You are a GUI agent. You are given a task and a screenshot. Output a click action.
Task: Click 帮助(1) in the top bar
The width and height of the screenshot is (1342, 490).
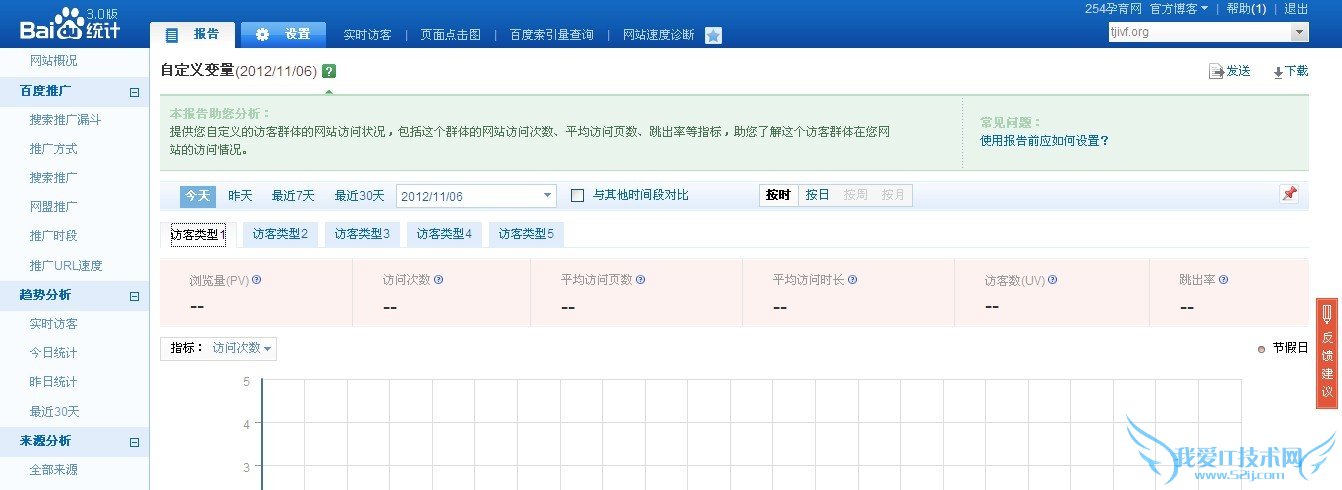tap(1246, 8)
